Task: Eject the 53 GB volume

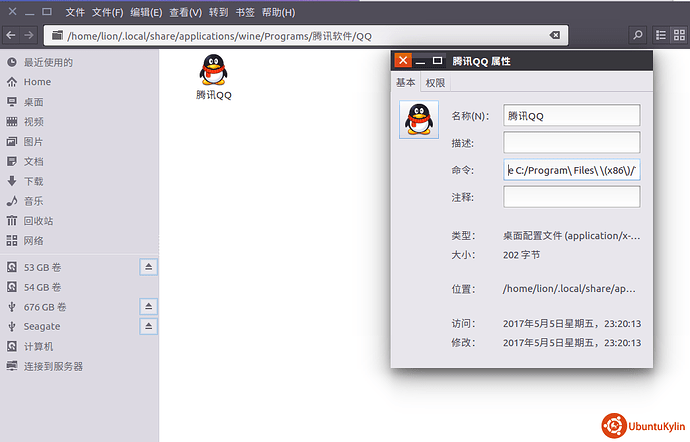Action: click(148, 267)
